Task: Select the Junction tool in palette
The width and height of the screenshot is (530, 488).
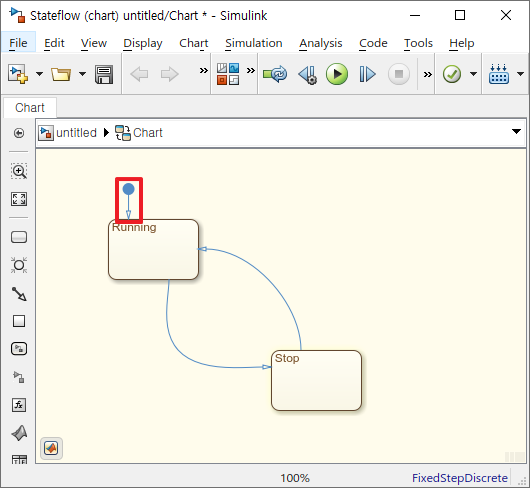Action: pos(19,265)
